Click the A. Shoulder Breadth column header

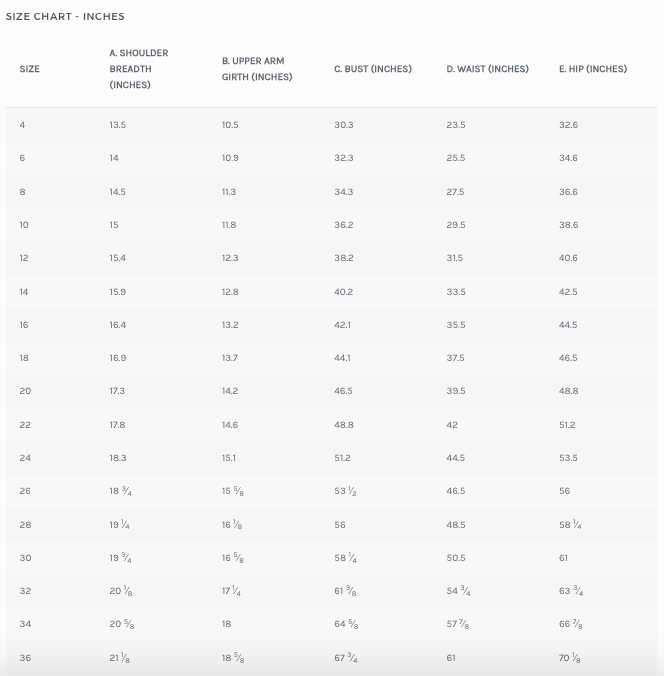pos(139,69)
